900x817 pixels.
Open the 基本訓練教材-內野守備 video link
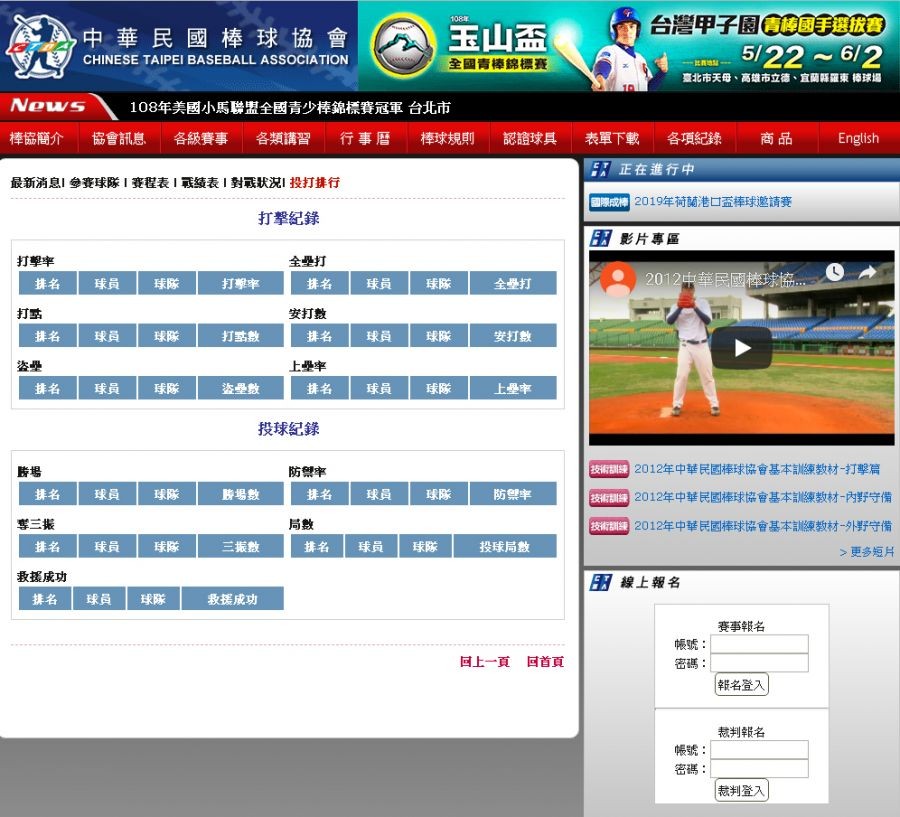pyautogui.click(x=763, y=497)
